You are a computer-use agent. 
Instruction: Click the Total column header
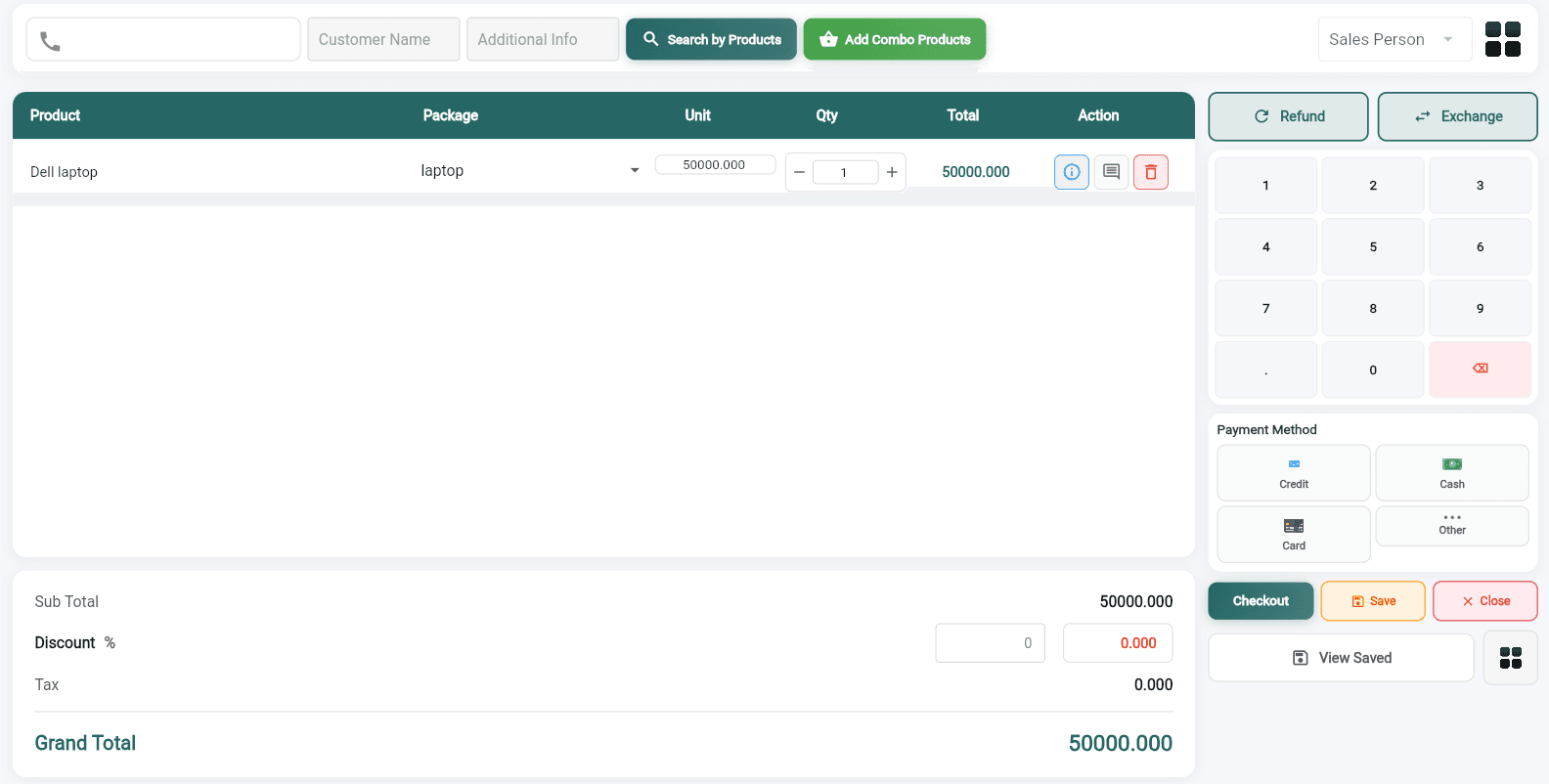[x=963, y=115]
